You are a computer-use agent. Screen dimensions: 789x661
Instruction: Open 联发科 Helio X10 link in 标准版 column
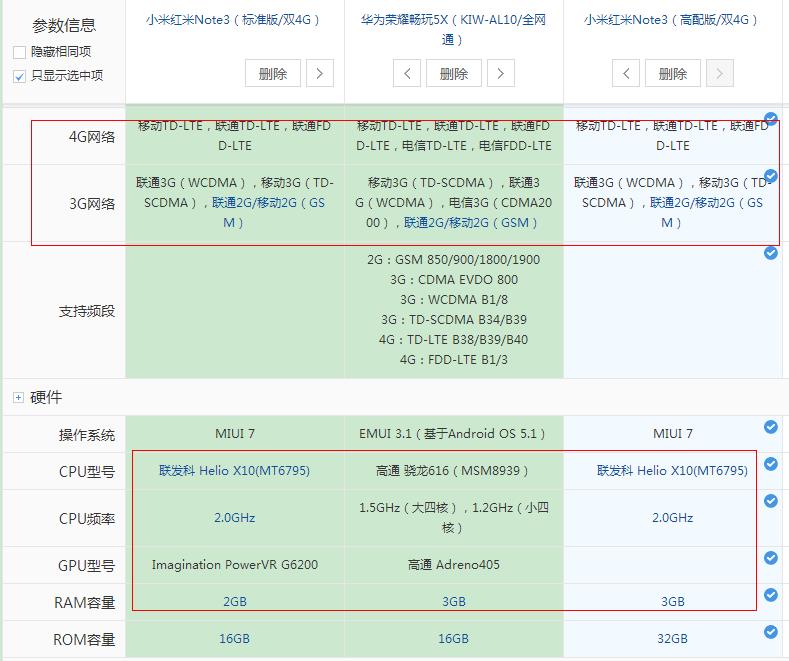(234, 471)
